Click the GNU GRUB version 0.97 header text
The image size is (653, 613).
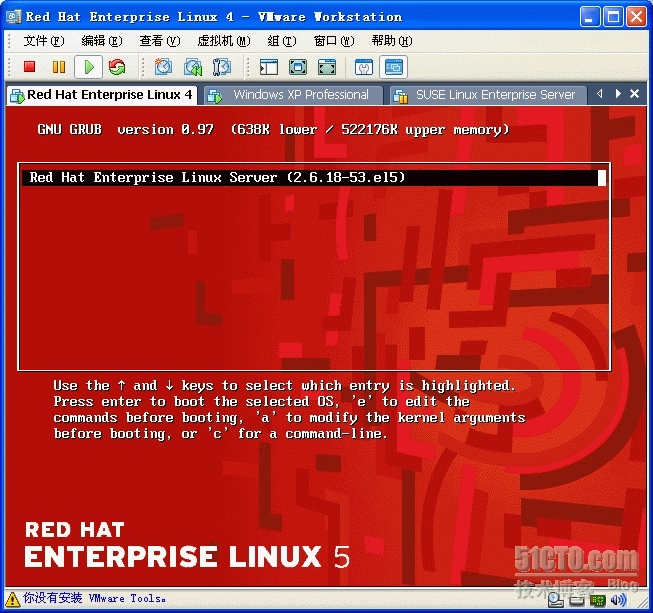click(x=125, y=130)
